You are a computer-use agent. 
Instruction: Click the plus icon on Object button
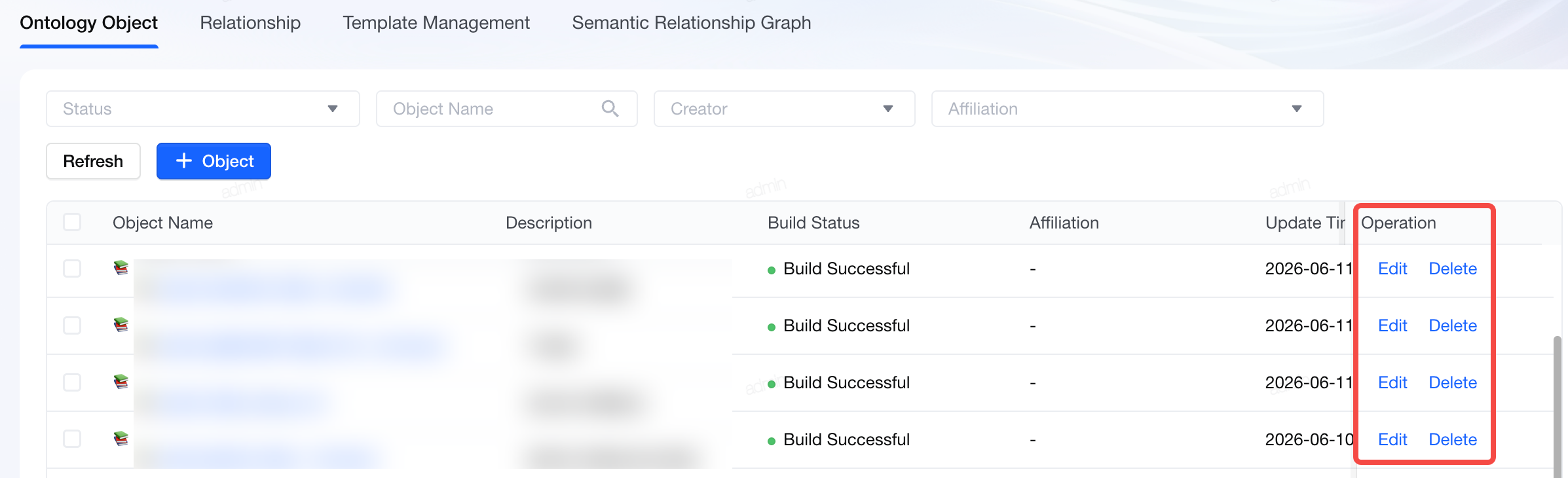pos(184,161)
